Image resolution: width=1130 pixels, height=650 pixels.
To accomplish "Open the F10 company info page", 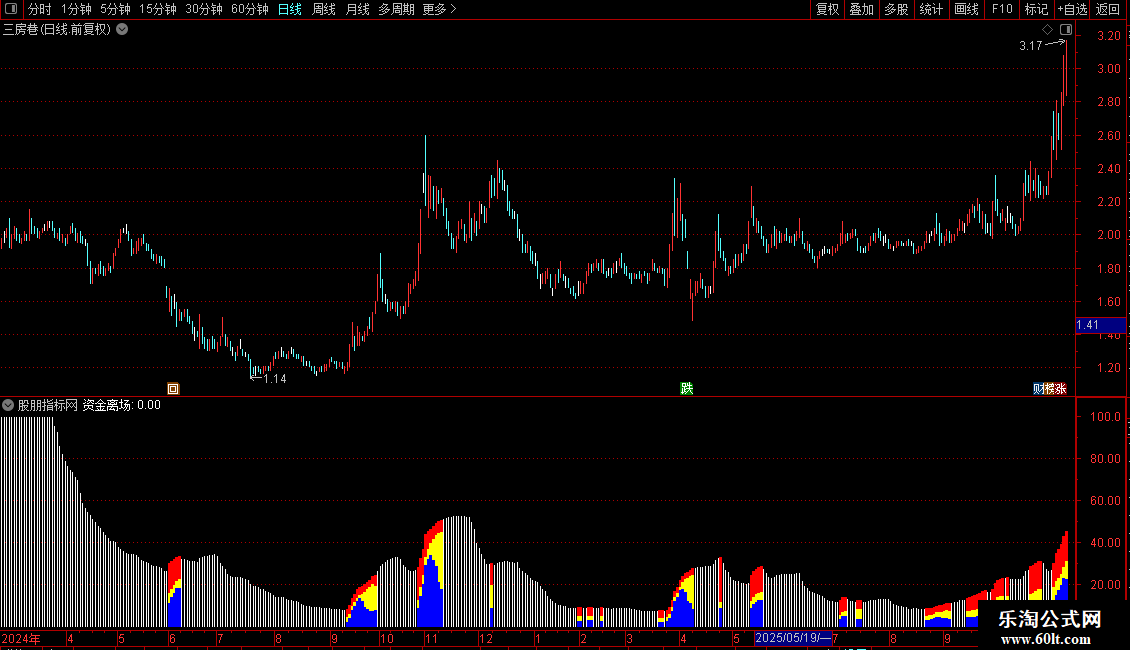I will [x=1002, y=9].
